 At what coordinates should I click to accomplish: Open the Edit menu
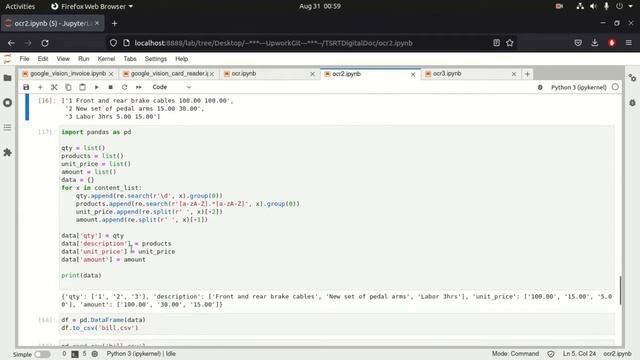(43, 59)
